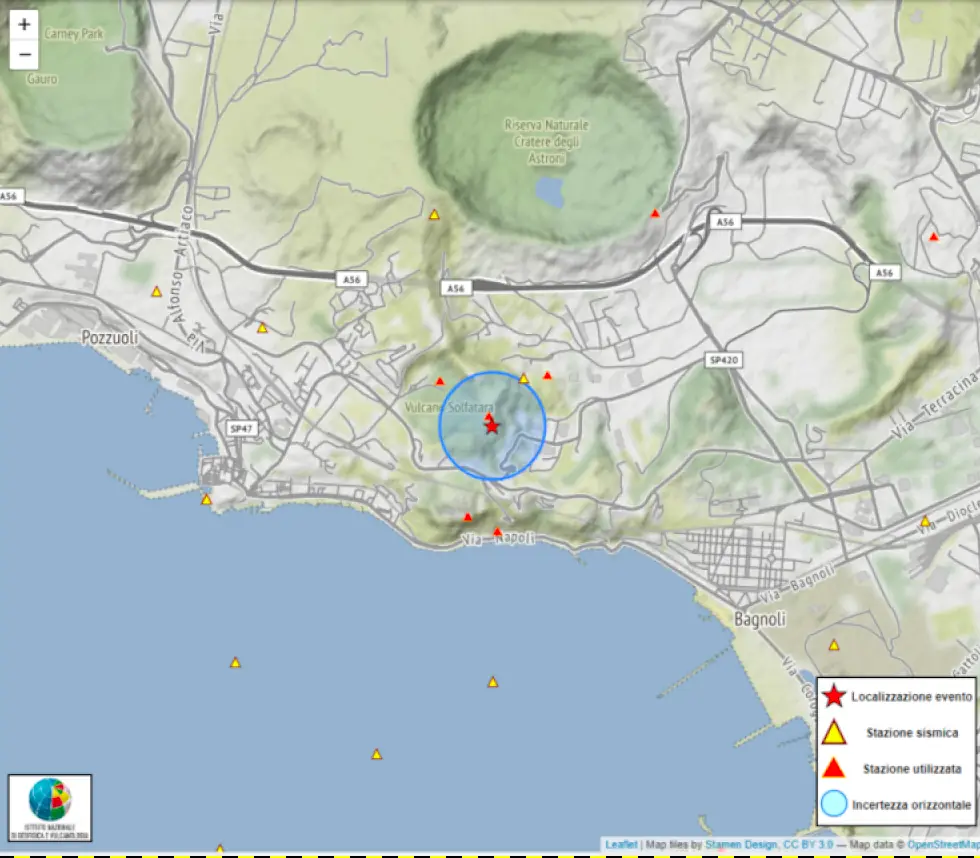Viewport: 980px width, 858px height.
Task: Open the Leaflet attribution link
Action: tap(621, 845)
